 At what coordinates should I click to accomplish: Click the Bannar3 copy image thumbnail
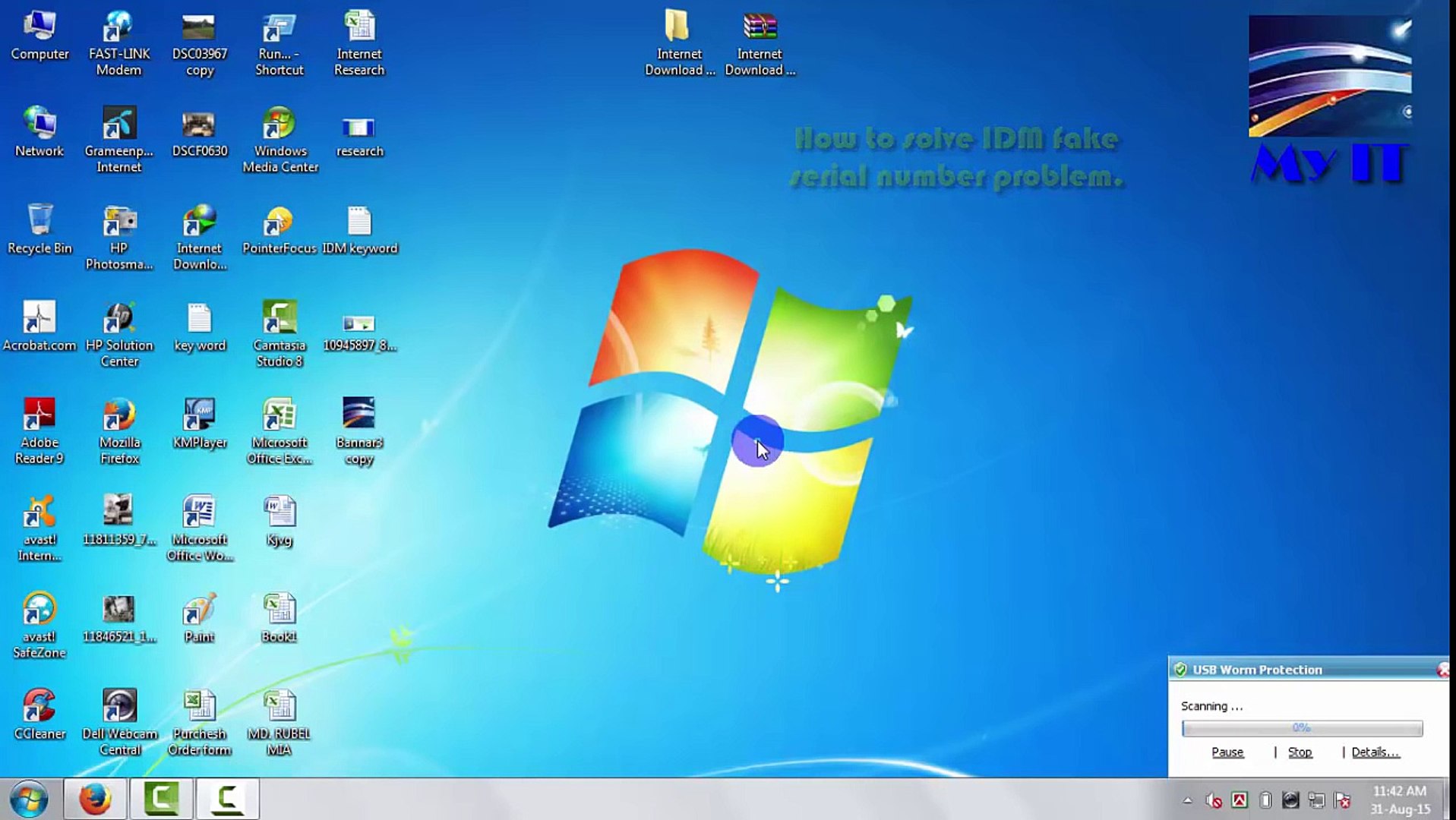359,431
